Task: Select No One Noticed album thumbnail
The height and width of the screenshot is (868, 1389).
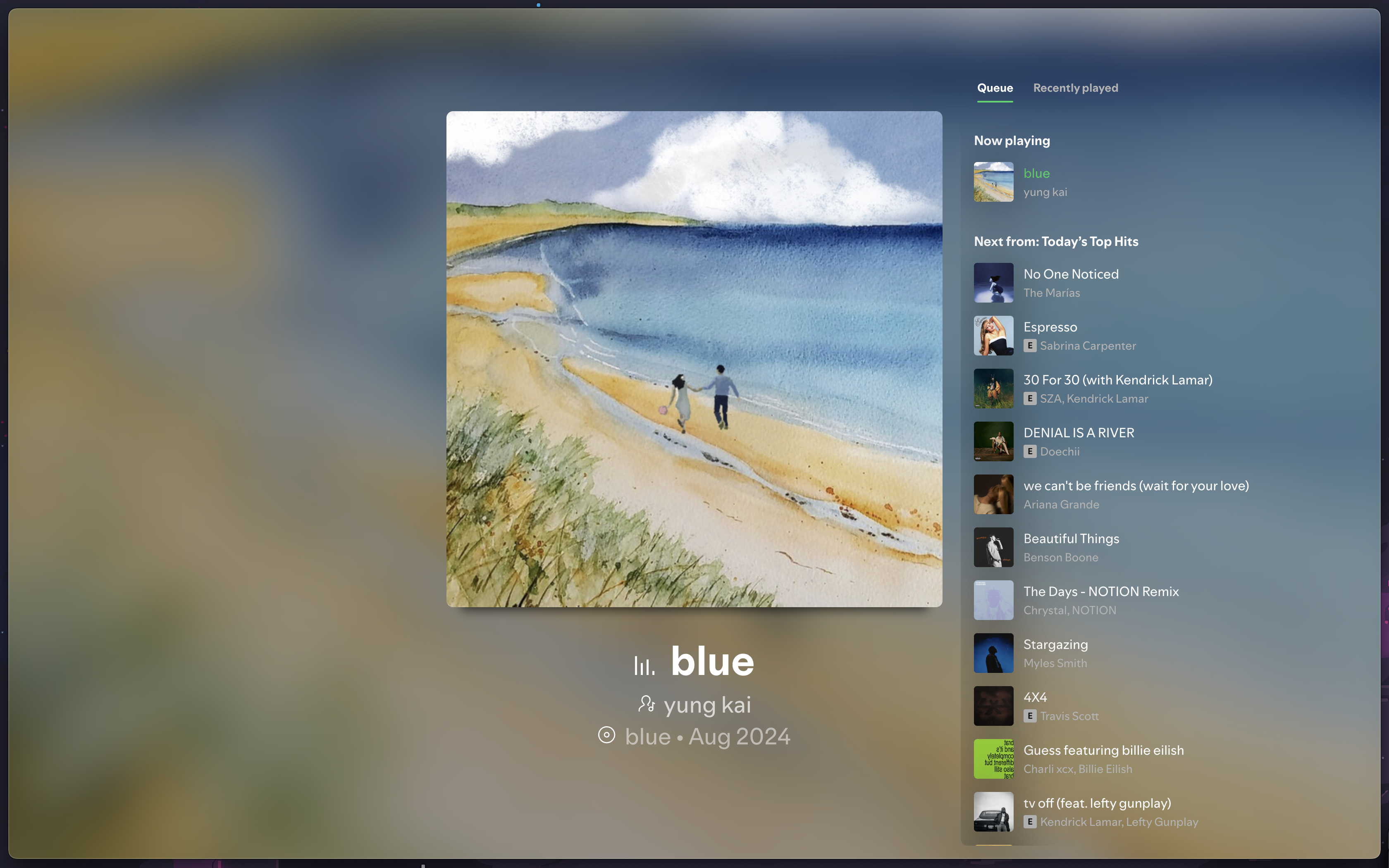Action: click(993, 282)
